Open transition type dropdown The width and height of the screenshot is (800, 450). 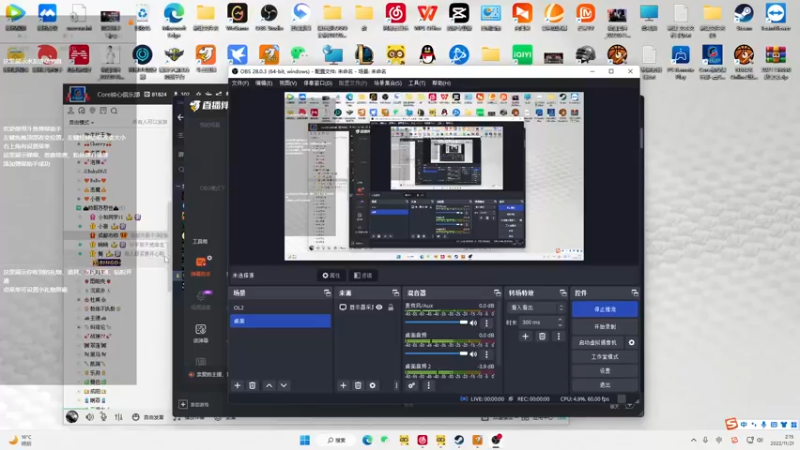(536, 308)
